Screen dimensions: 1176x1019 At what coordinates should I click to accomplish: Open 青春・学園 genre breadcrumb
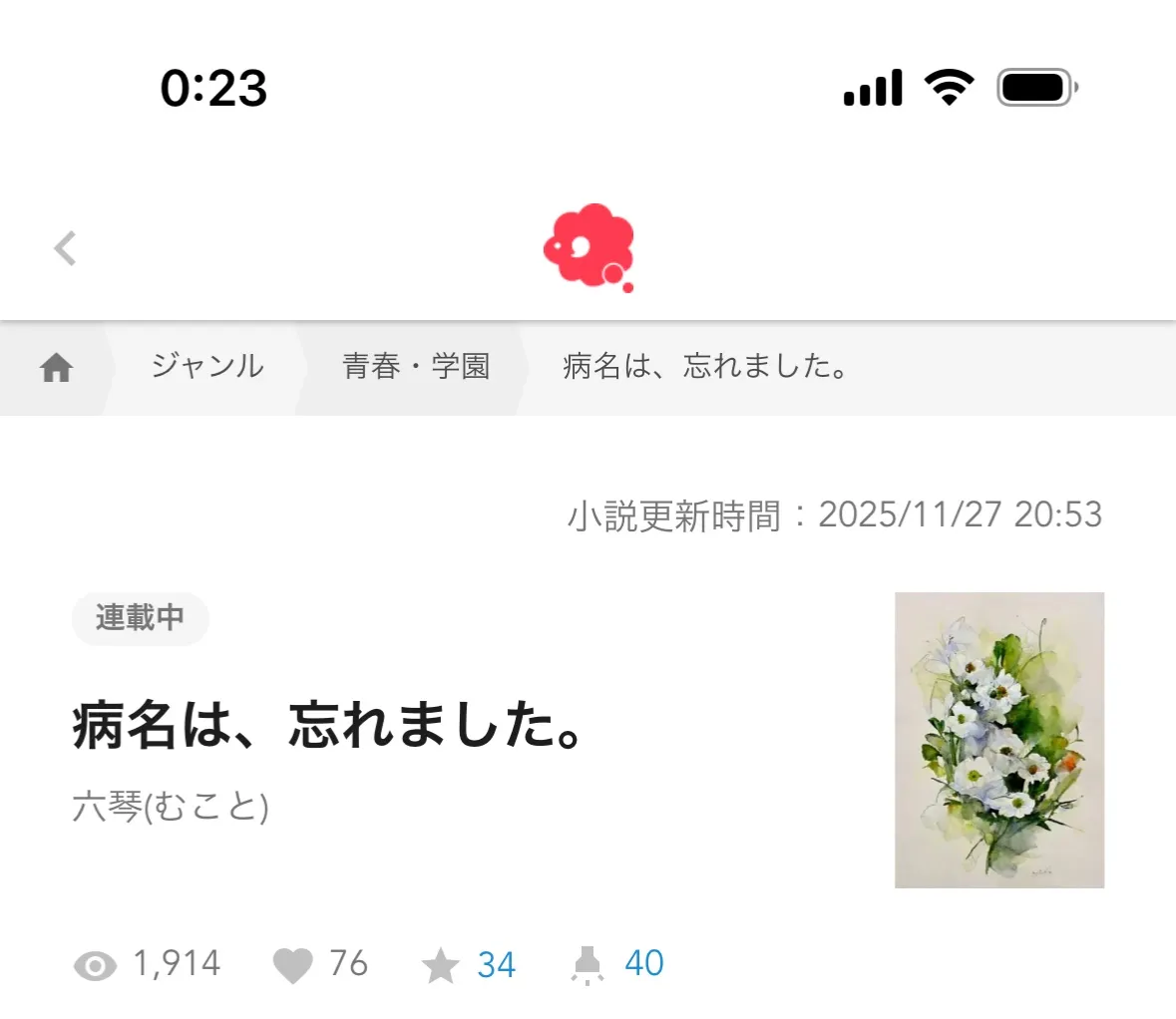coord(416,367)
